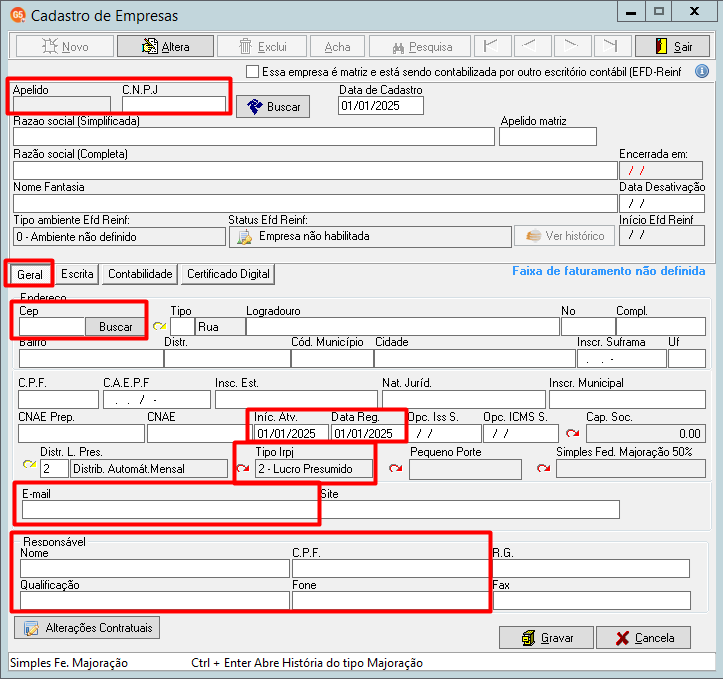The image size is (723, 679).
Task: Click the E-mail input field
Action: coord(169,510)
